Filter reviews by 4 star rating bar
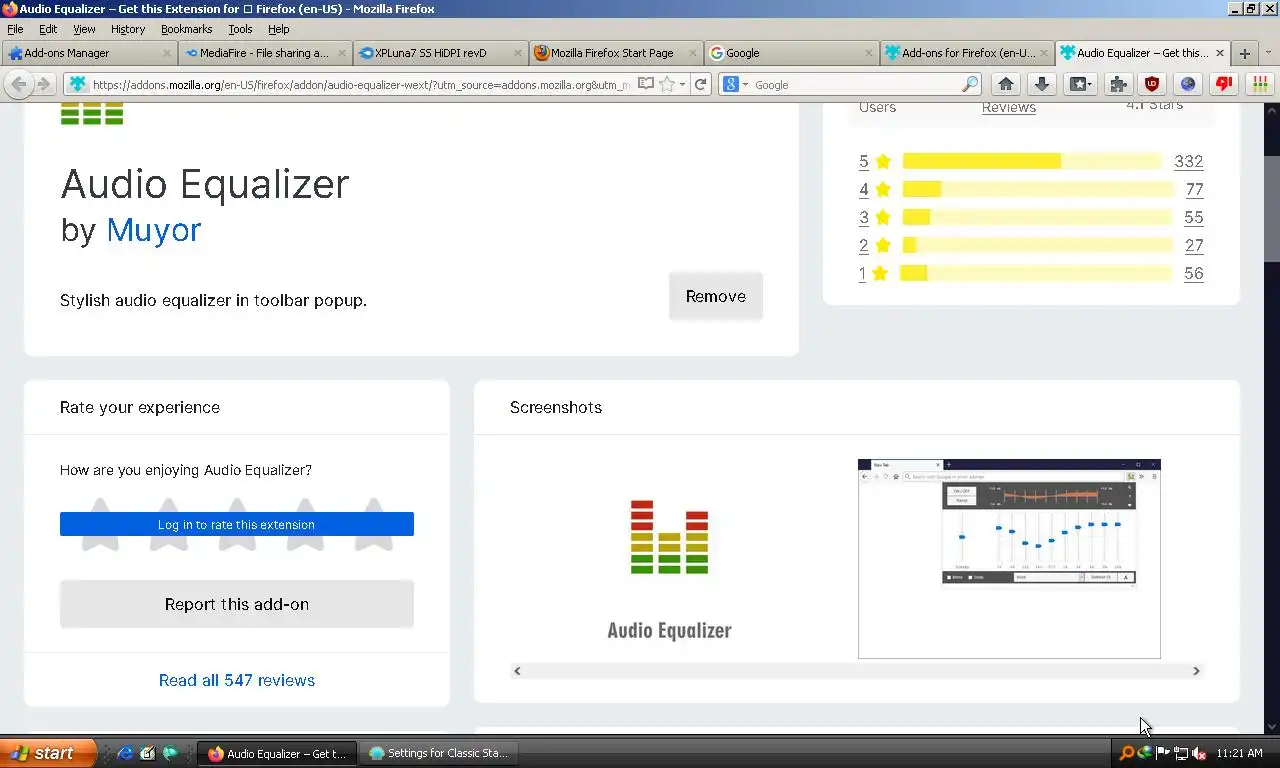Image resolution: width=1280 pixels, height=768 pixels. point(1037,189)
